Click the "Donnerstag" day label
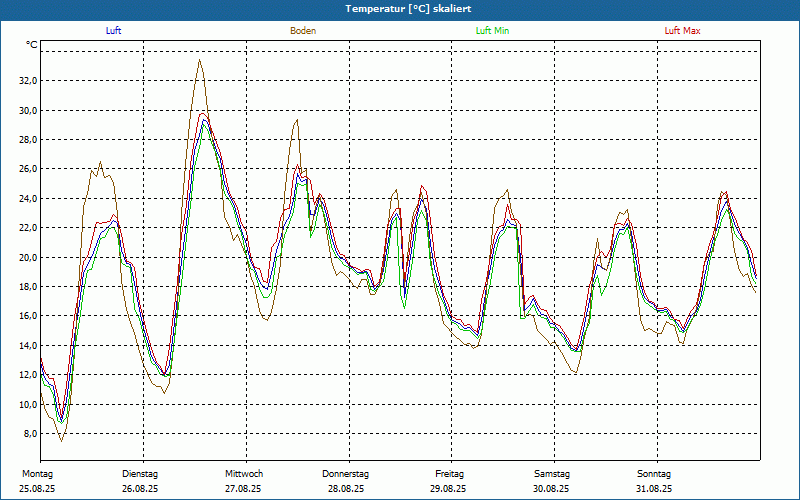 pyautogui.click(x=346, y=473)
